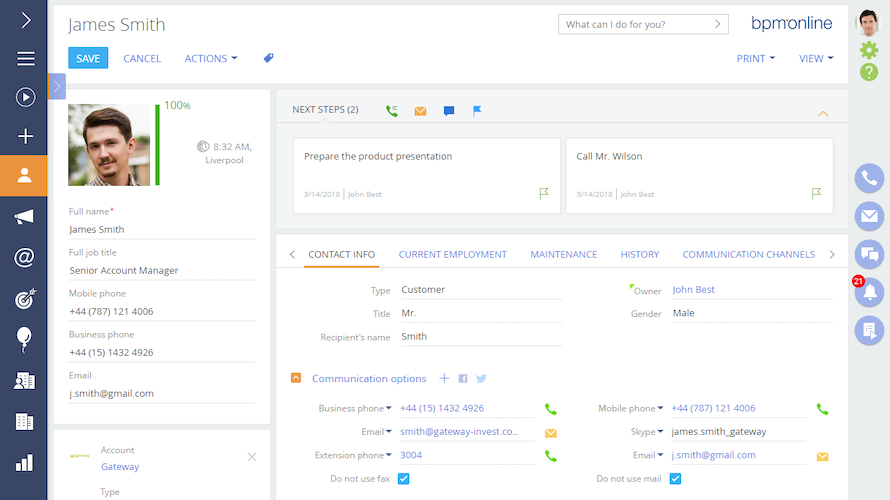Open the notifications bell icon
Viewport: 890px width, 500px height.
[869, 293]
